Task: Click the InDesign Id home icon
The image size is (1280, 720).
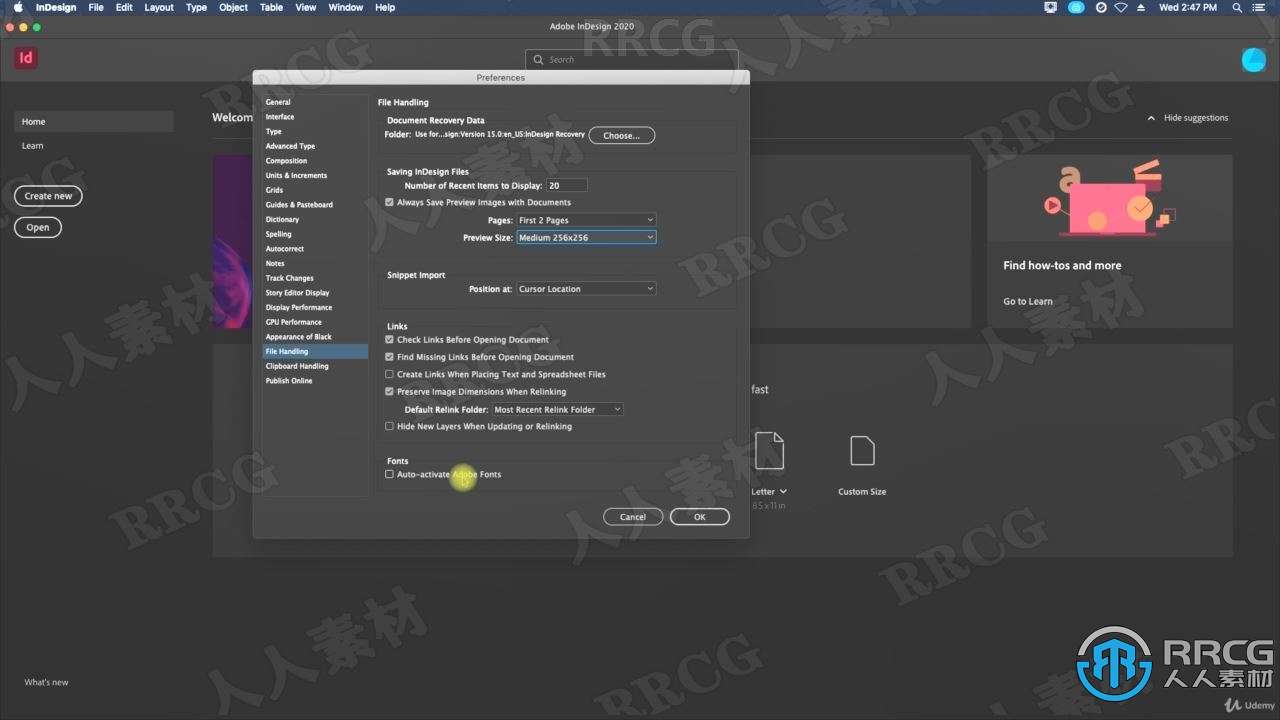Action: pyautogui.click(x=26, y=58)
